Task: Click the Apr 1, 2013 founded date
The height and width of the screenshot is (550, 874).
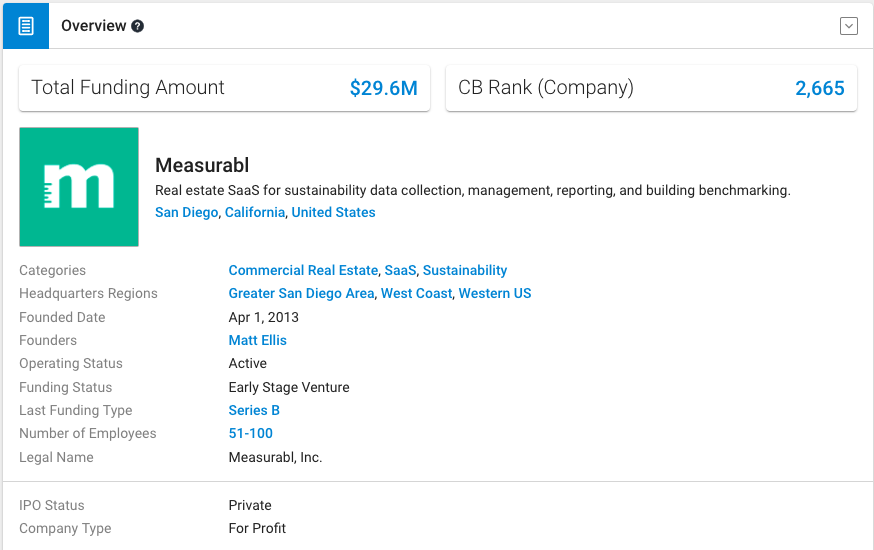Action: [264, 317]
